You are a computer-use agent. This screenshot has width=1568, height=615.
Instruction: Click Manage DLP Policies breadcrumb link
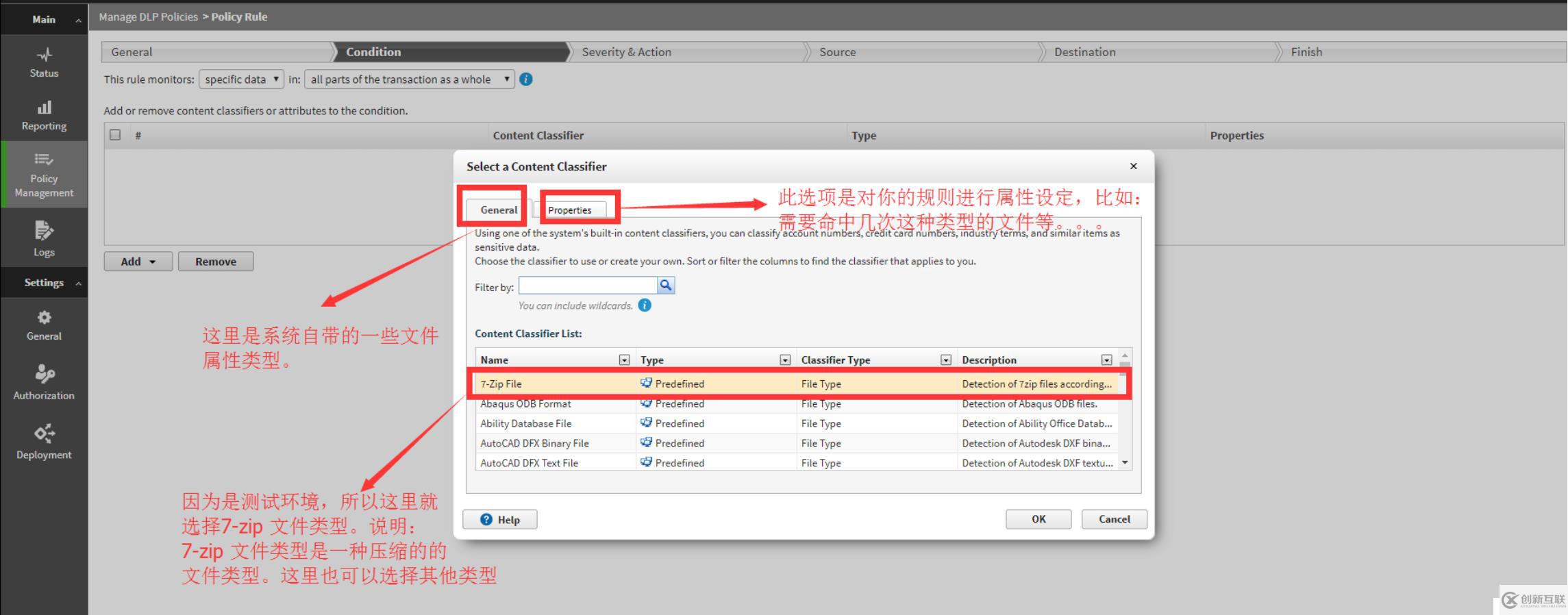(148, 17)
